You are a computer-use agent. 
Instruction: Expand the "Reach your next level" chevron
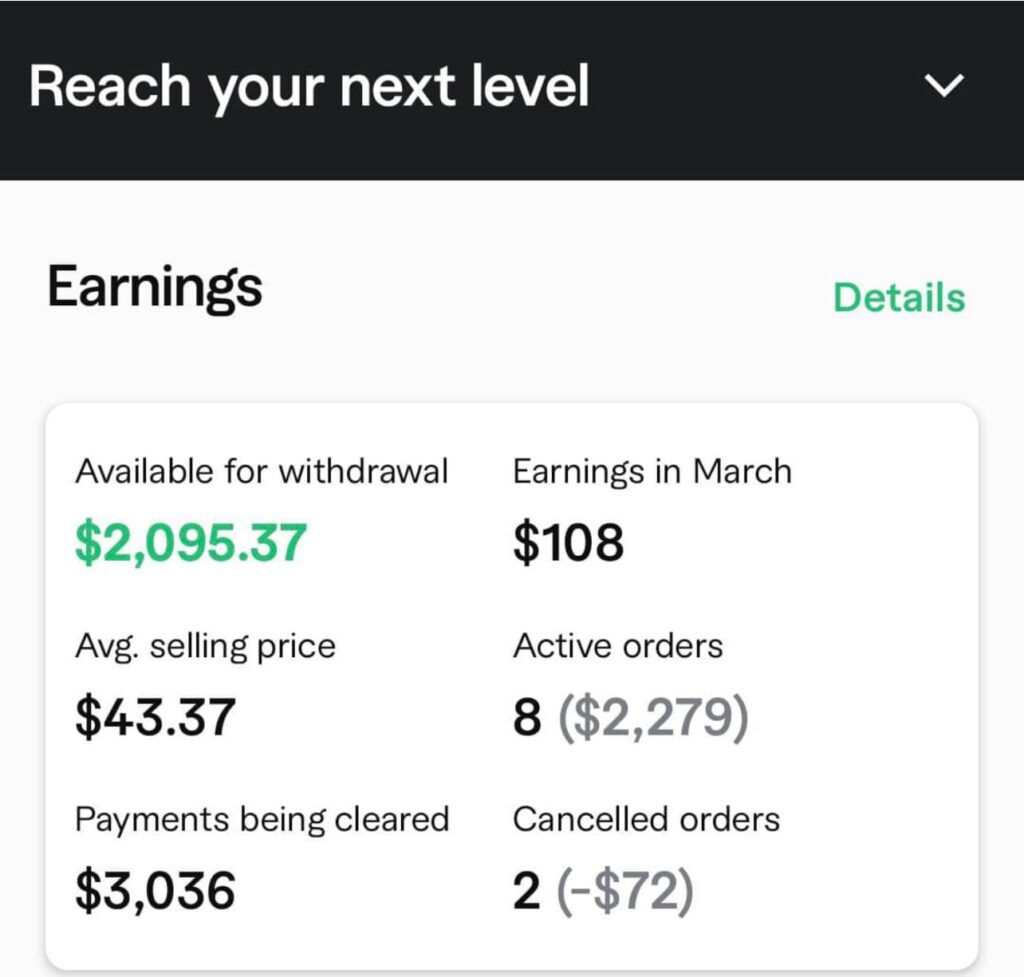(x=944, y=87)
